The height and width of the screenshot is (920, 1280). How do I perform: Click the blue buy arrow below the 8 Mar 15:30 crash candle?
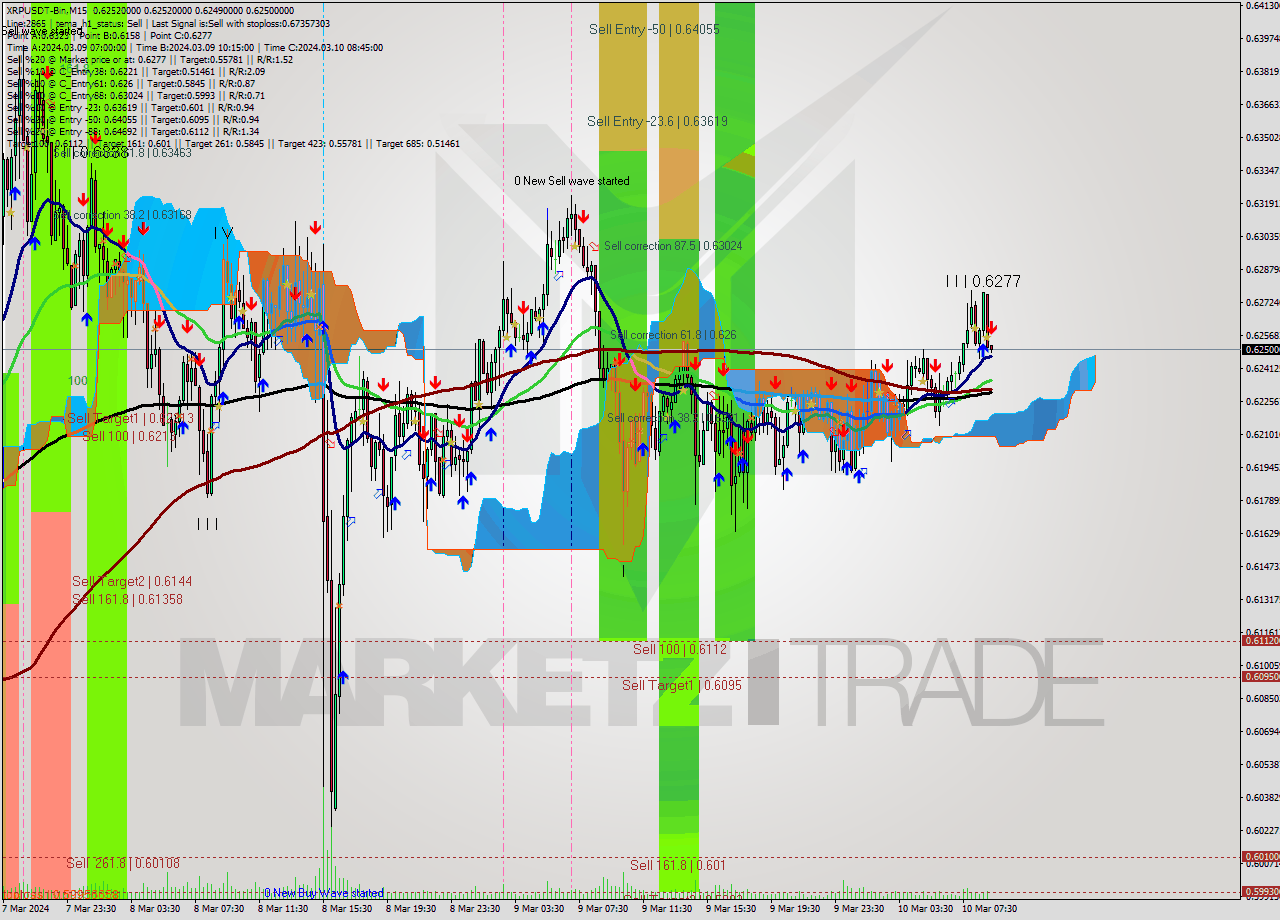click(343, 678)
